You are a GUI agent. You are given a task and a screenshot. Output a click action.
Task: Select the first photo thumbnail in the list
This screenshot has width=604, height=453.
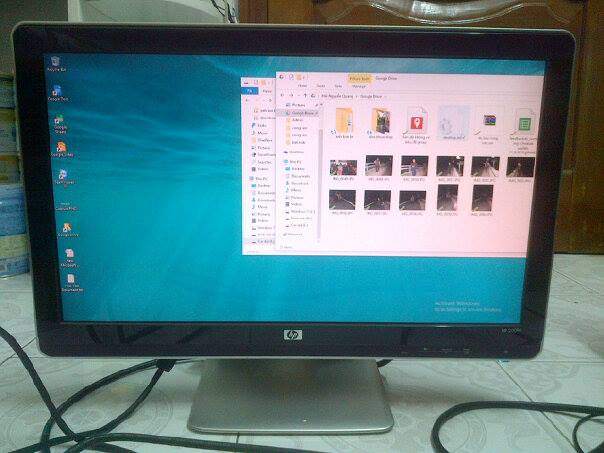click(x=343, y=167)
